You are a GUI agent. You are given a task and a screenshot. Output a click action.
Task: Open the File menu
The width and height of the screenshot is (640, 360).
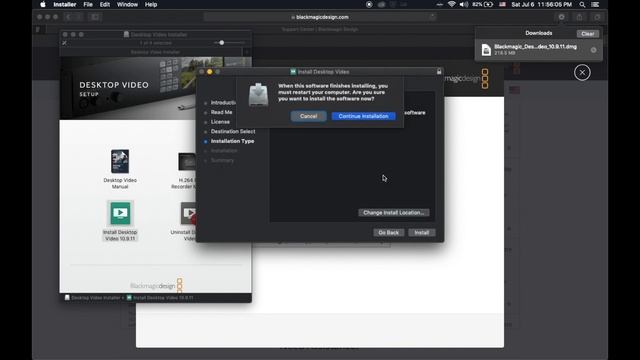[x=88, y=4]
